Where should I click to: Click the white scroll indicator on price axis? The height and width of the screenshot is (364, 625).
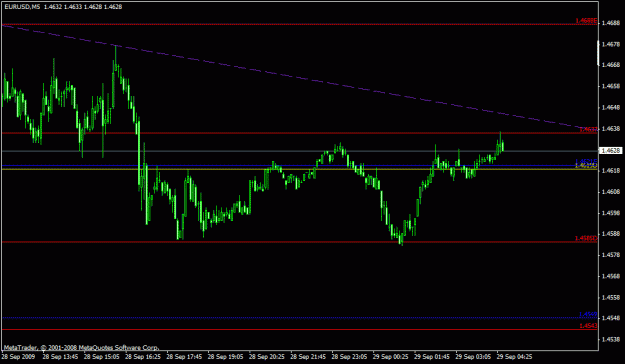pos(597,52)
